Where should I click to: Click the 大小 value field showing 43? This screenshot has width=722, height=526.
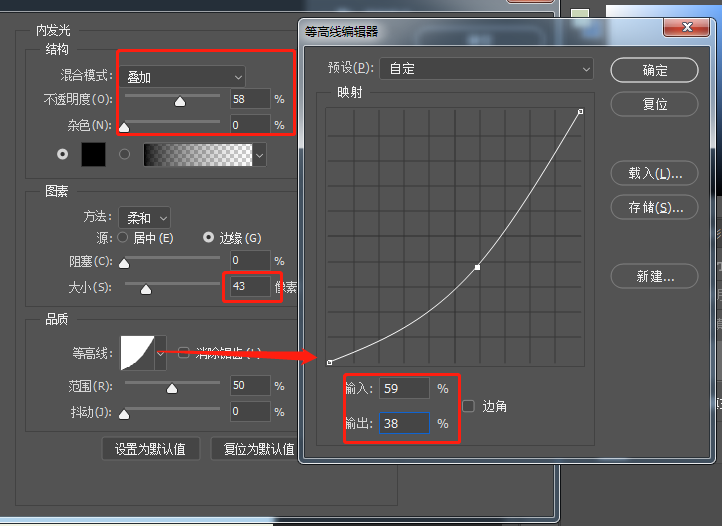pos(250,286)
